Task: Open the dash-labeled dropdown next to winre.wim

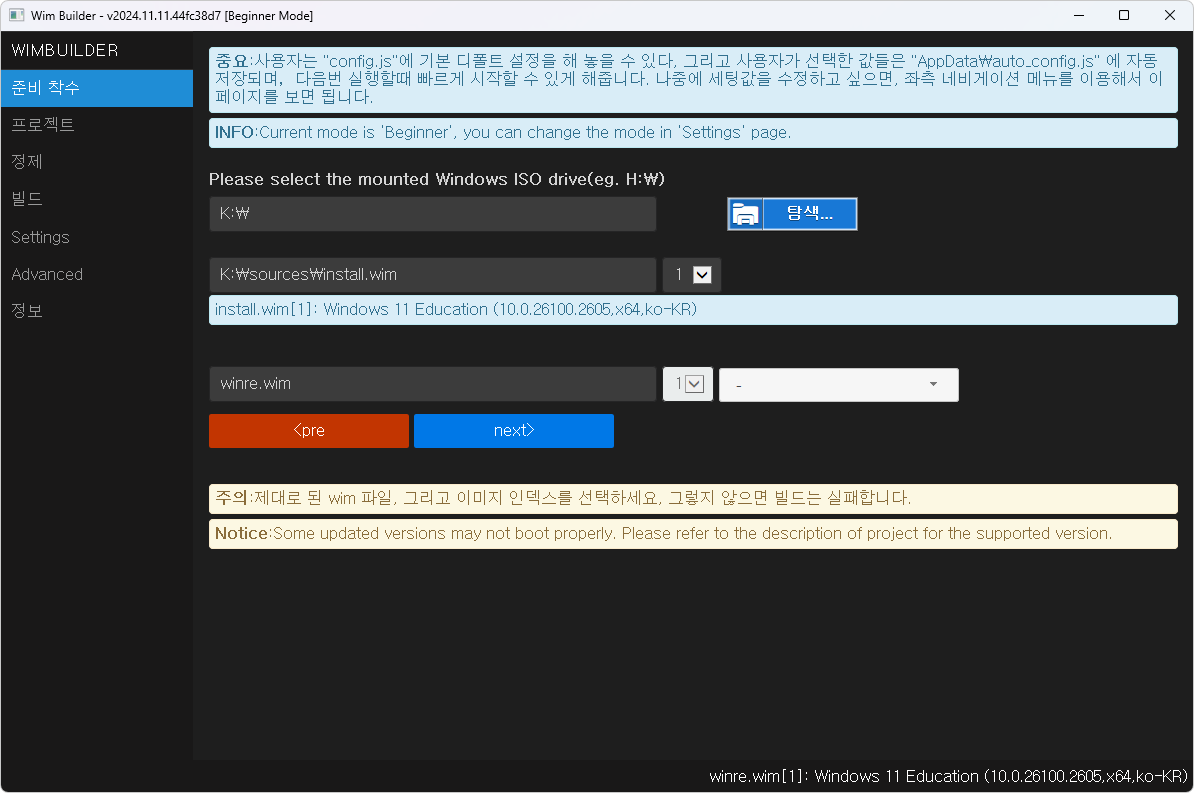Action: (x=838, y=385)
